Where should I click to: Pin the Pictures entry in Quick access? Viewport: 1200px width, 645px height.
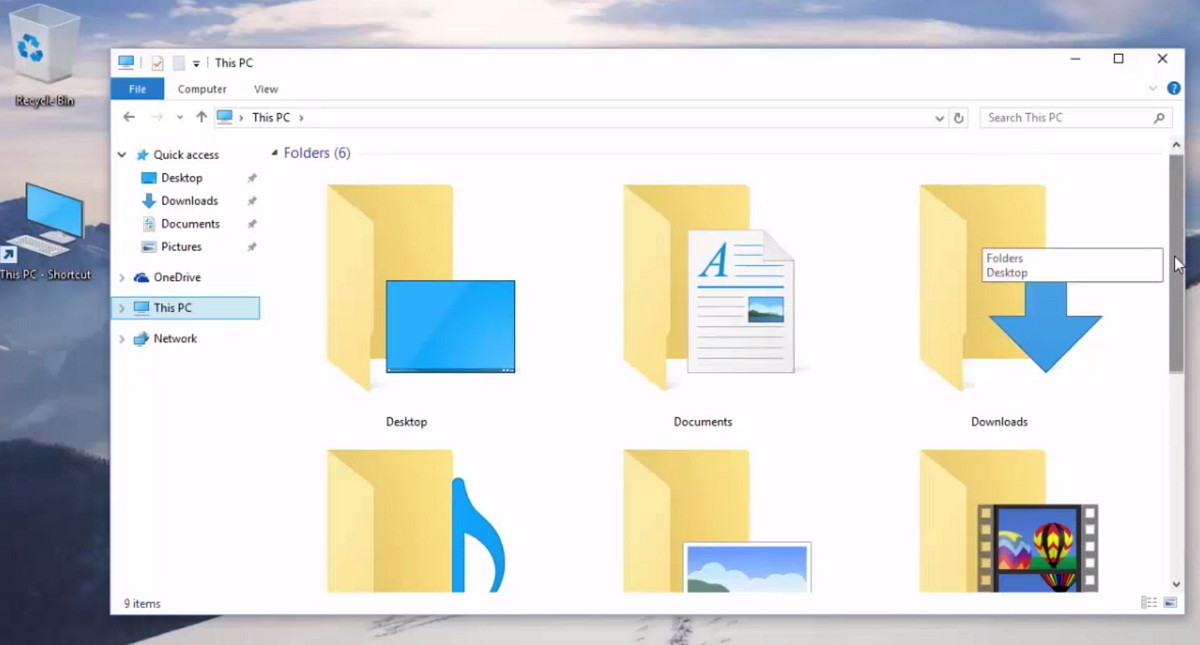point(252,247)
